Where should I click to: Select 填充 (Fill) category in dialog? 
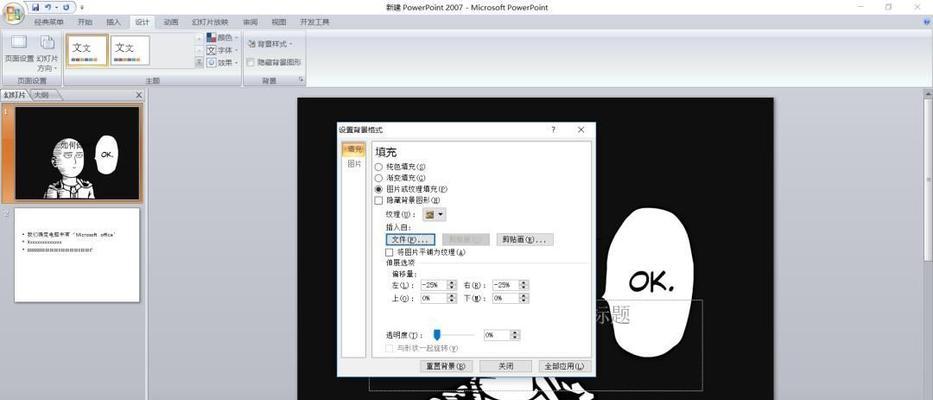354,149
